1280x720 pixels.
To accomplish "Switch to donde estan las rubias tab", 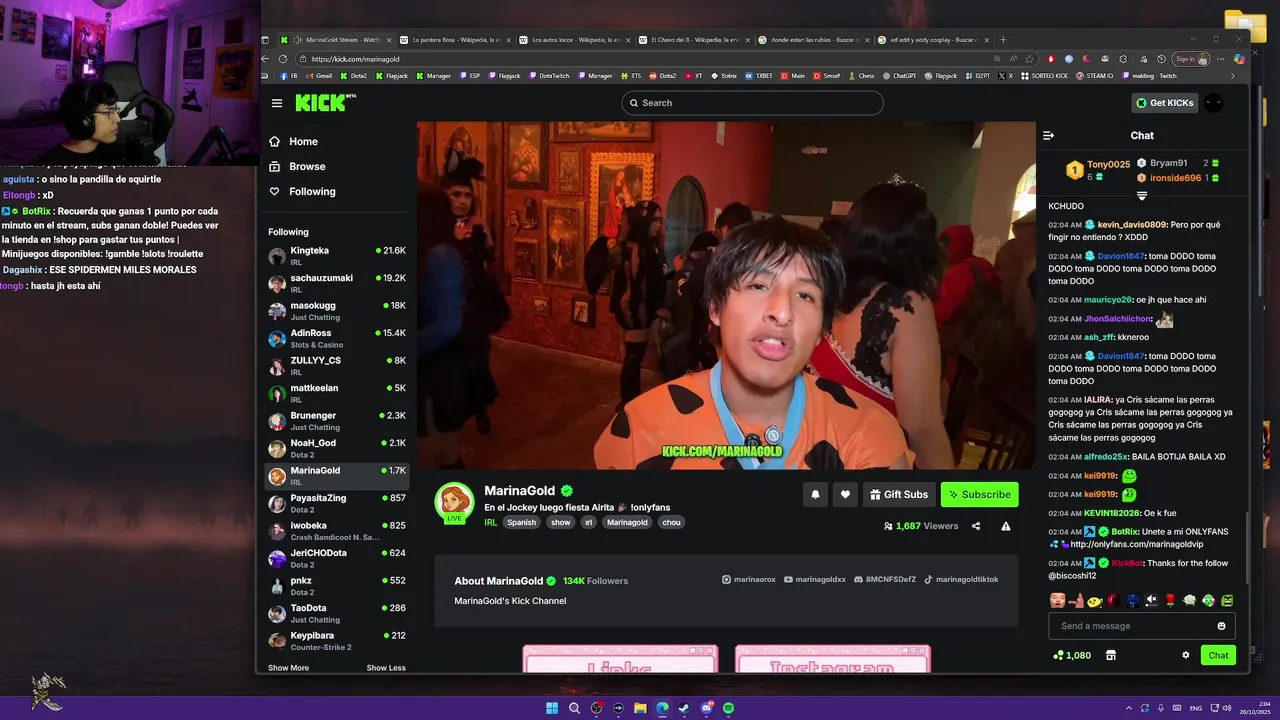I will click(x=813, y=40).
